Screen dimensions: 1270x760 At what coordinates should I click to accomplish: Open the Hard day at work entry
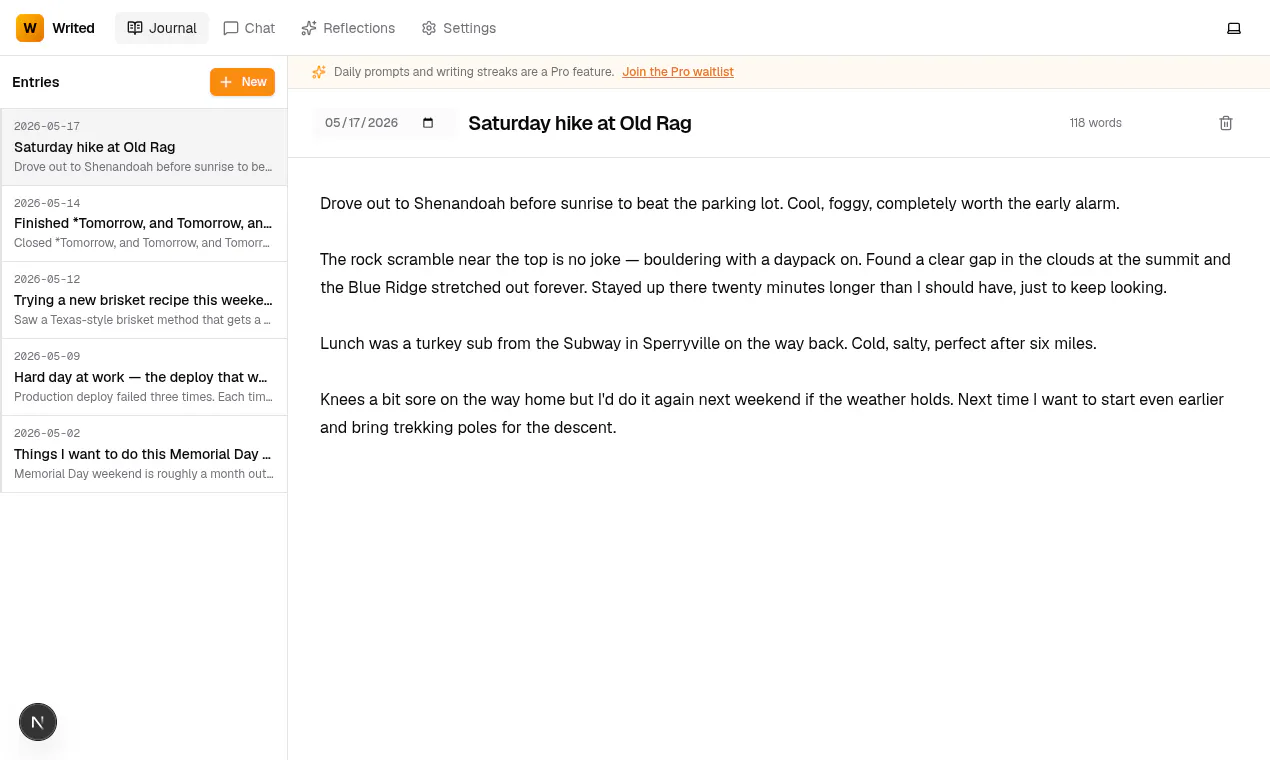144,378
